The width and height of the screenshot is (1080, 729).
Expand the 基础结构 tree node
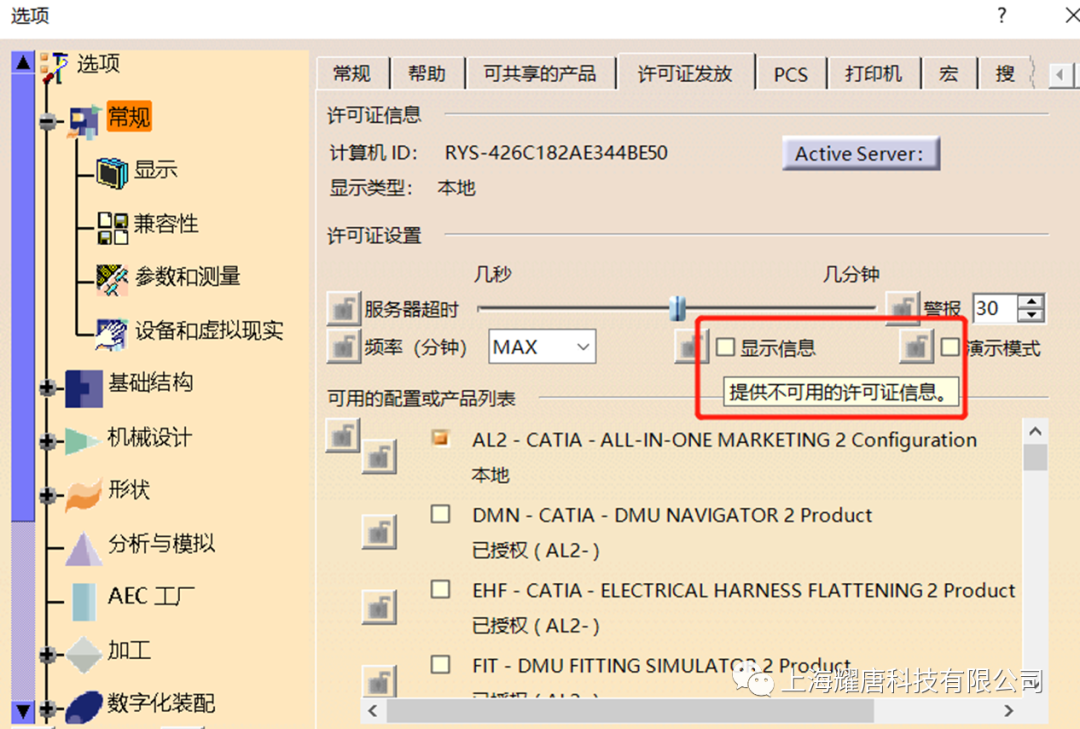48,388
